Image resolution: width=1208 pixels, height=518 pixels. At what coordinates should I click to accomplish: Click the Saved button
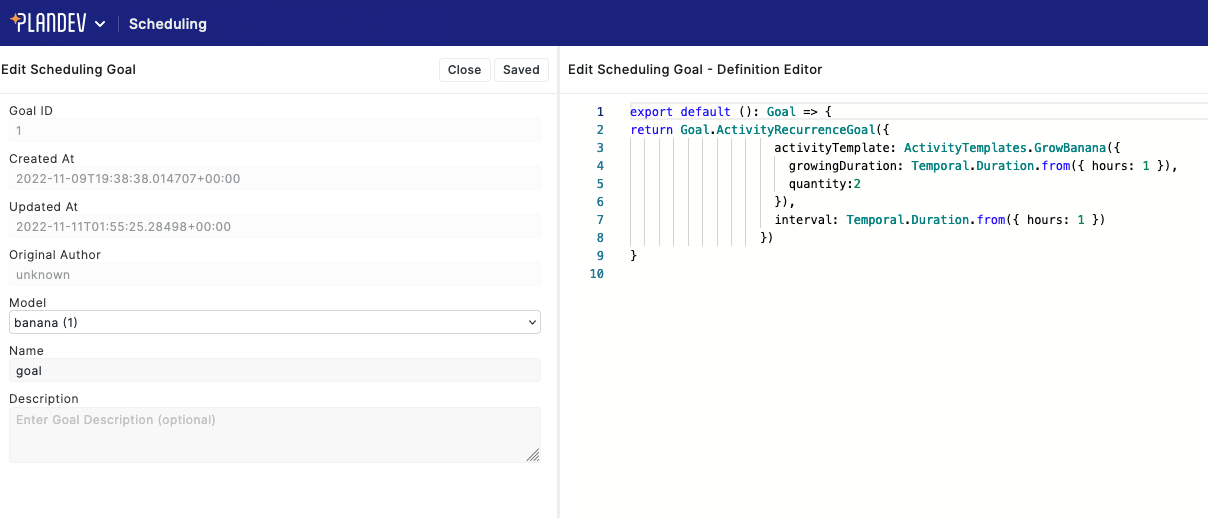521,70
